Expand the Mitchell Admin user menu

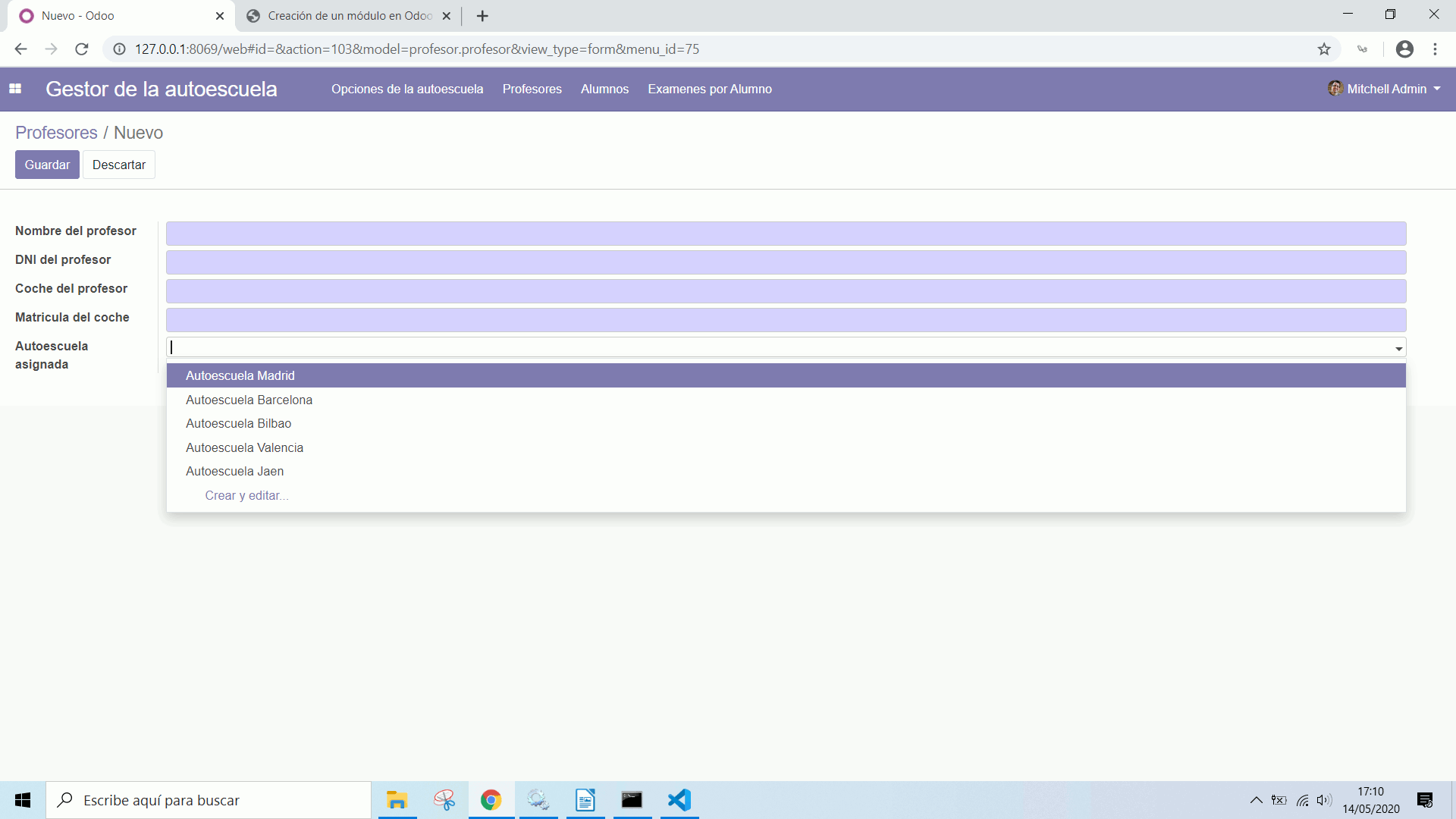[x=1383, y=89]
